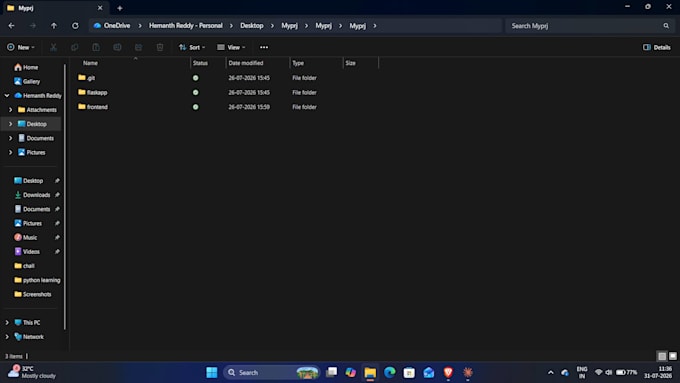
Task: Click the Copy toolbar icon
Action: point(75,47)
